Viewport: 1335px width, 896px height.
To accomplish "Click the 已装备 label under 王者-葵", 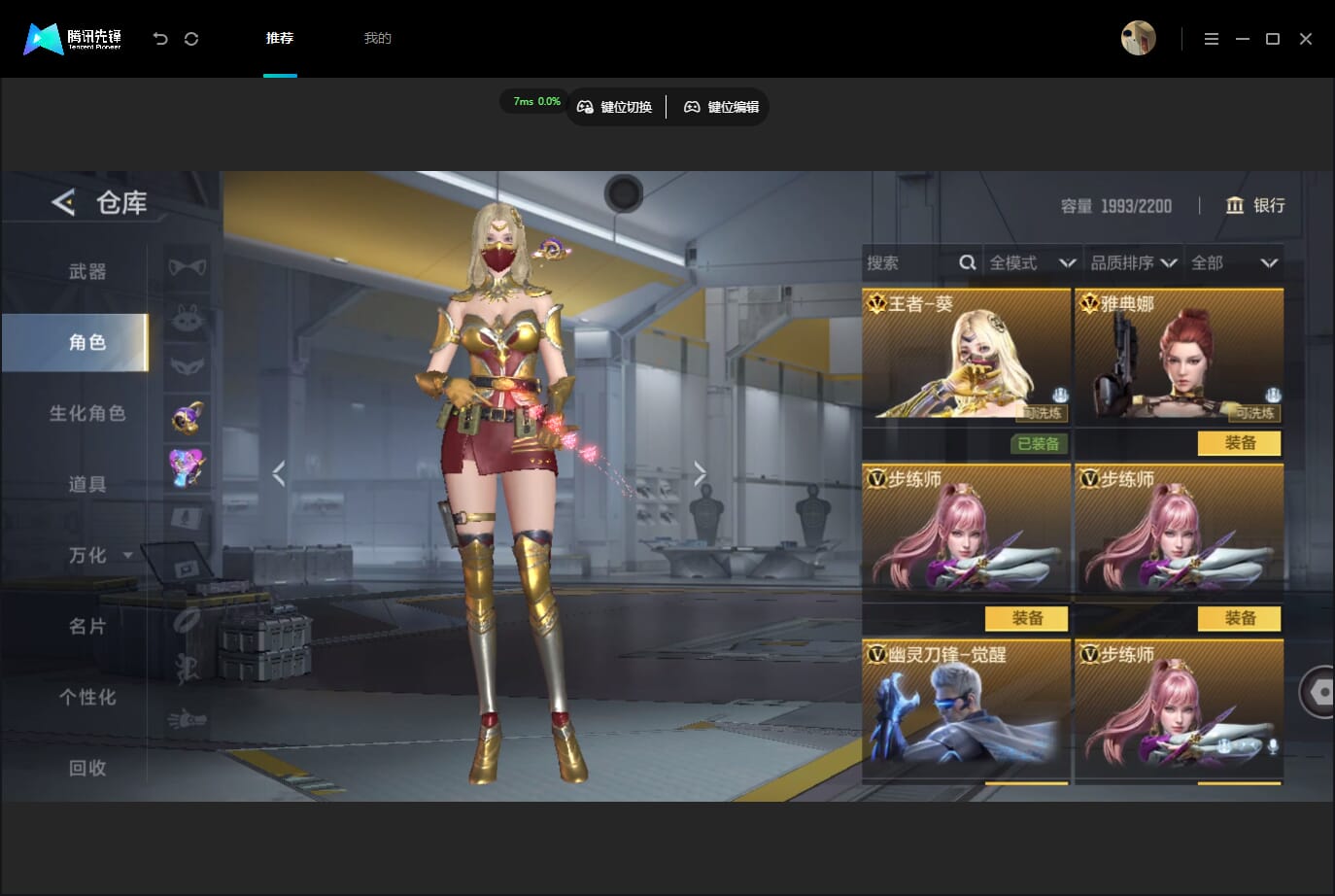I will pos(1039,444).
